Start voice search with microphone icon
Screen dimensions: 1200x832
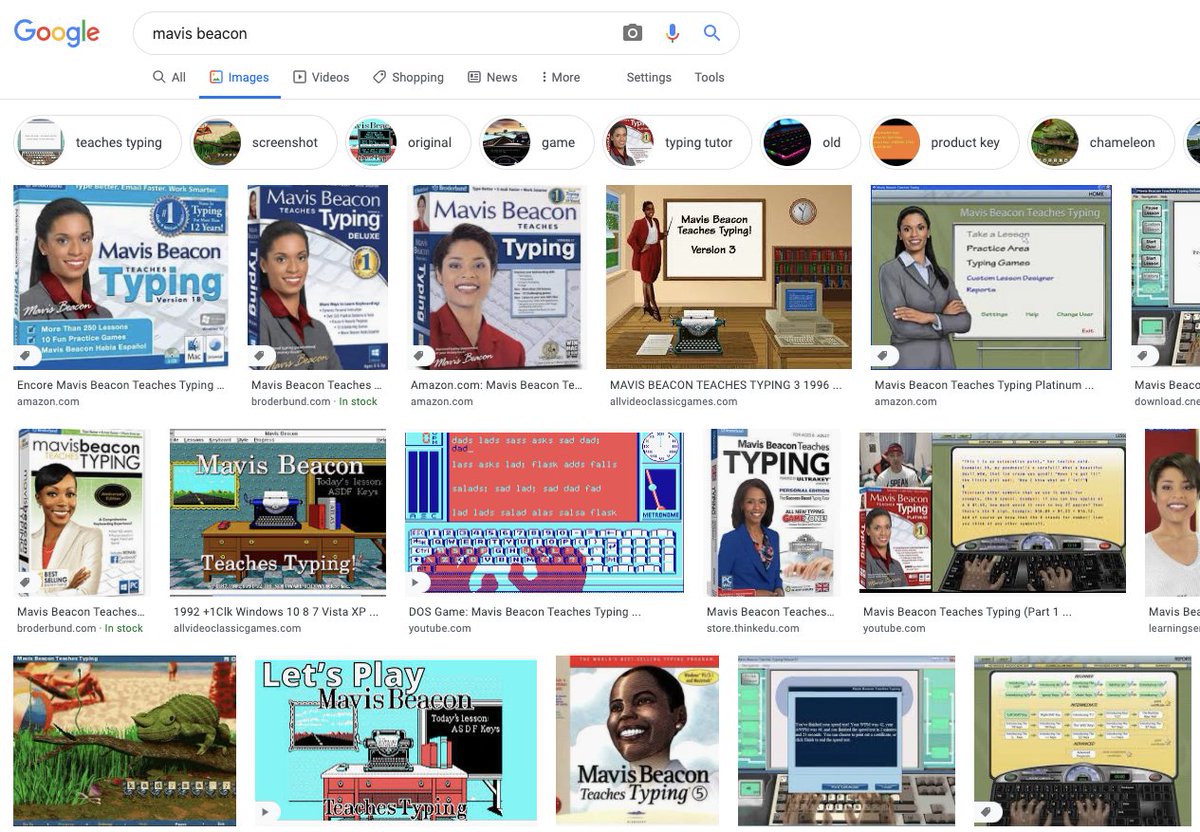672,33
